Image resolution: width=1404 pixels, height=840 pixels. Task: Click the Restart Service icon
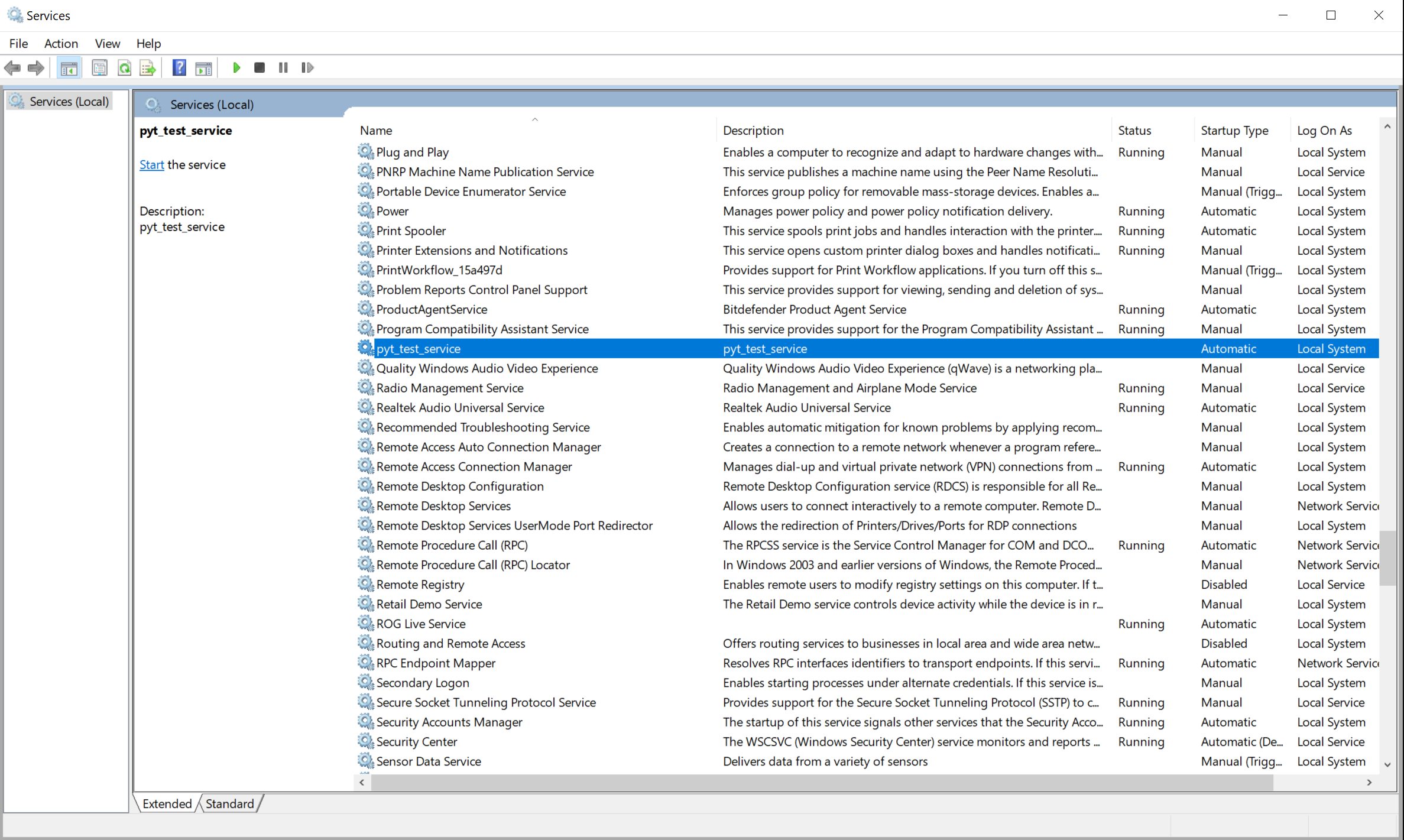[x=307, y=68]
